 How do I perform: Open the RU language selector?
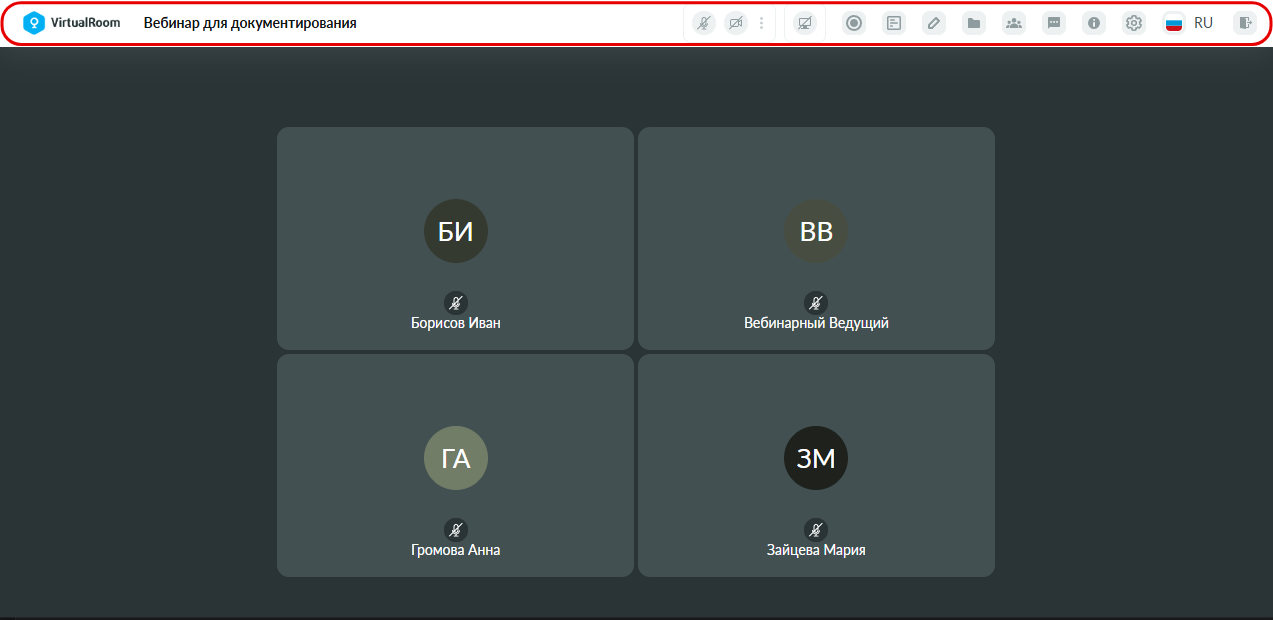coord(1203,23)
